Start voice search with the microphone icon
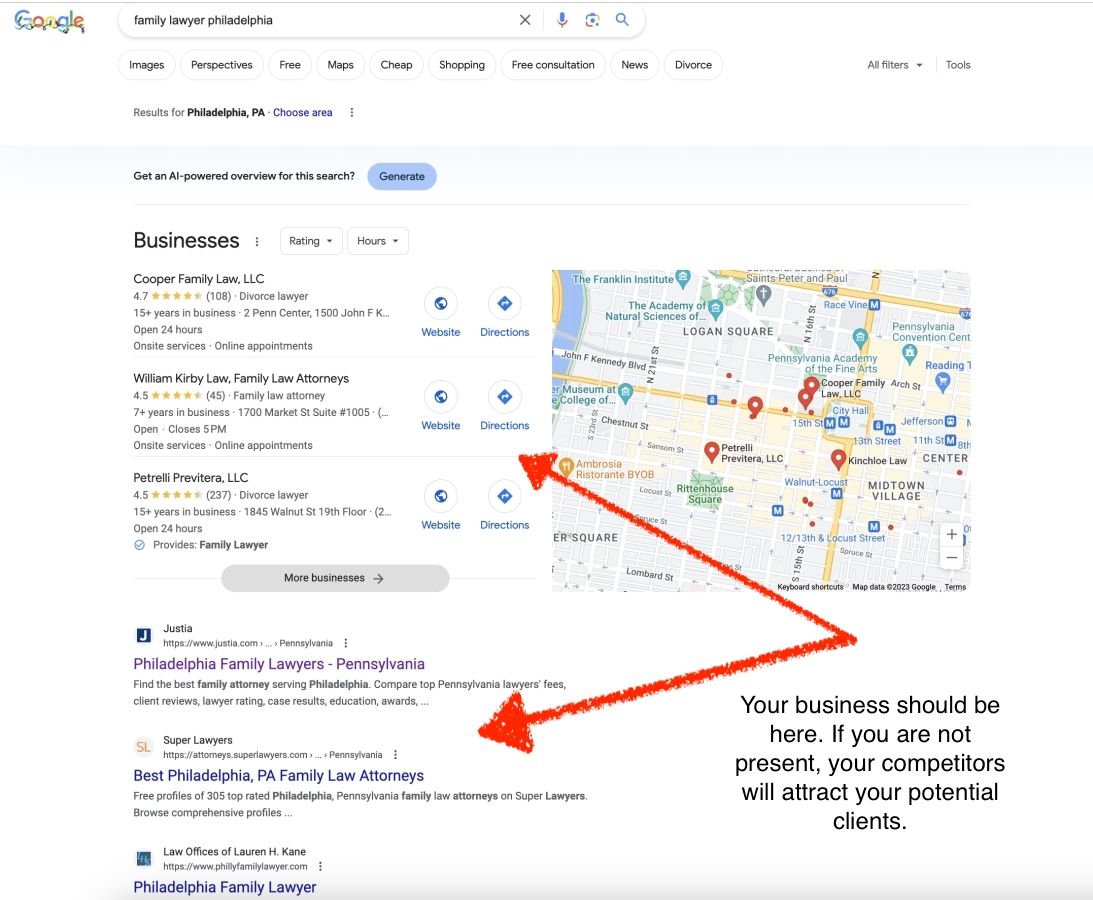This screenshot has height=900, width=1093. (x=562, y=20)
